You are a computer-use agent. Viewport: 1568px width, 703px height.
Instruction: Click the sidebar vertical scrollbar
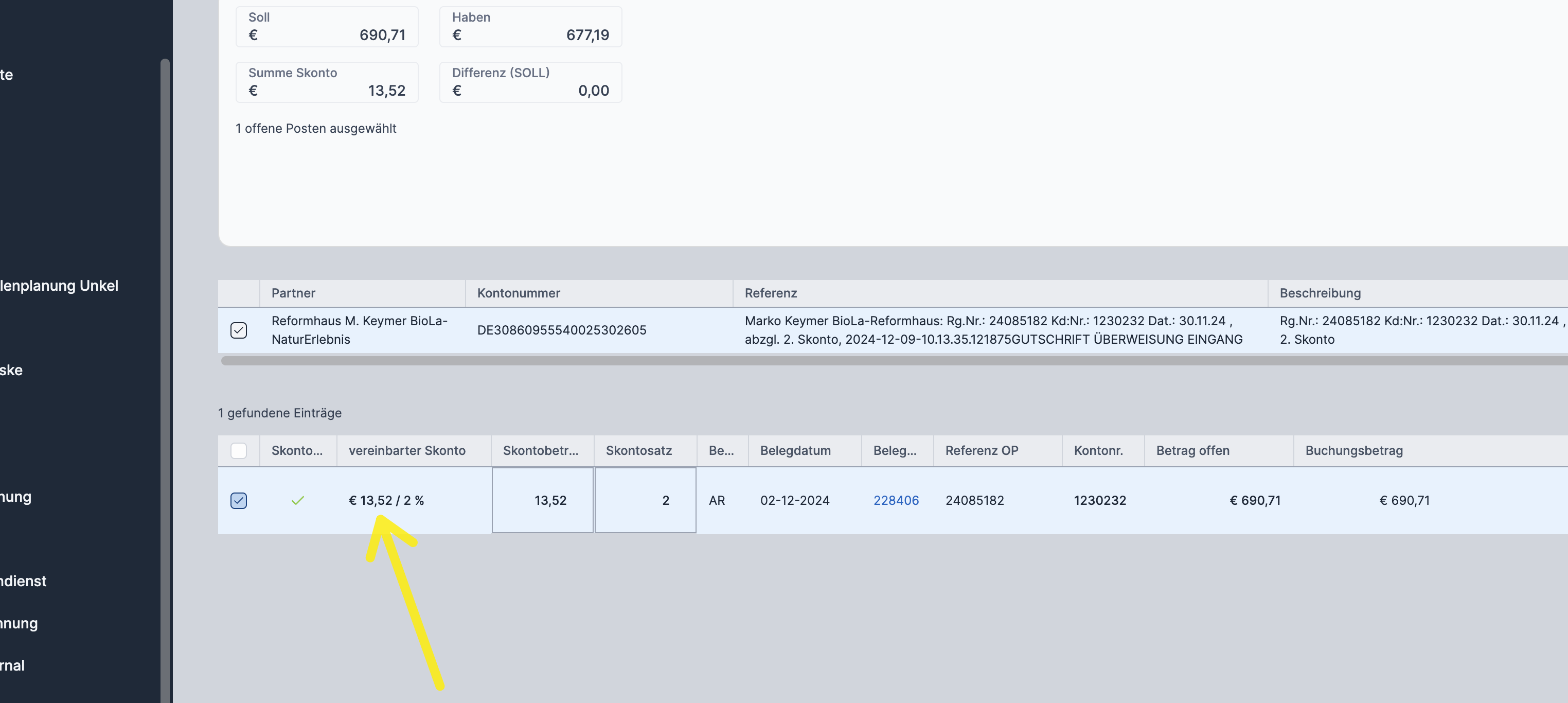click(x=164, y=365)
